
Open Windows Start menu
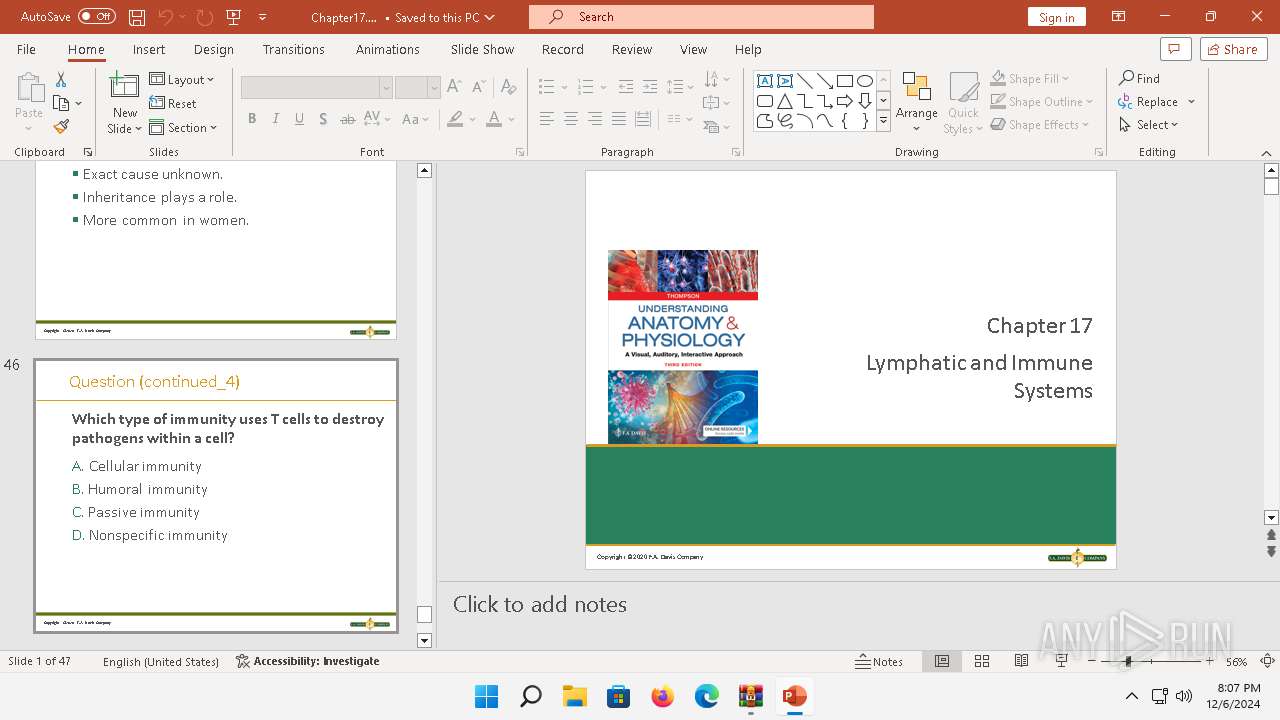click(x=487, y=696)
